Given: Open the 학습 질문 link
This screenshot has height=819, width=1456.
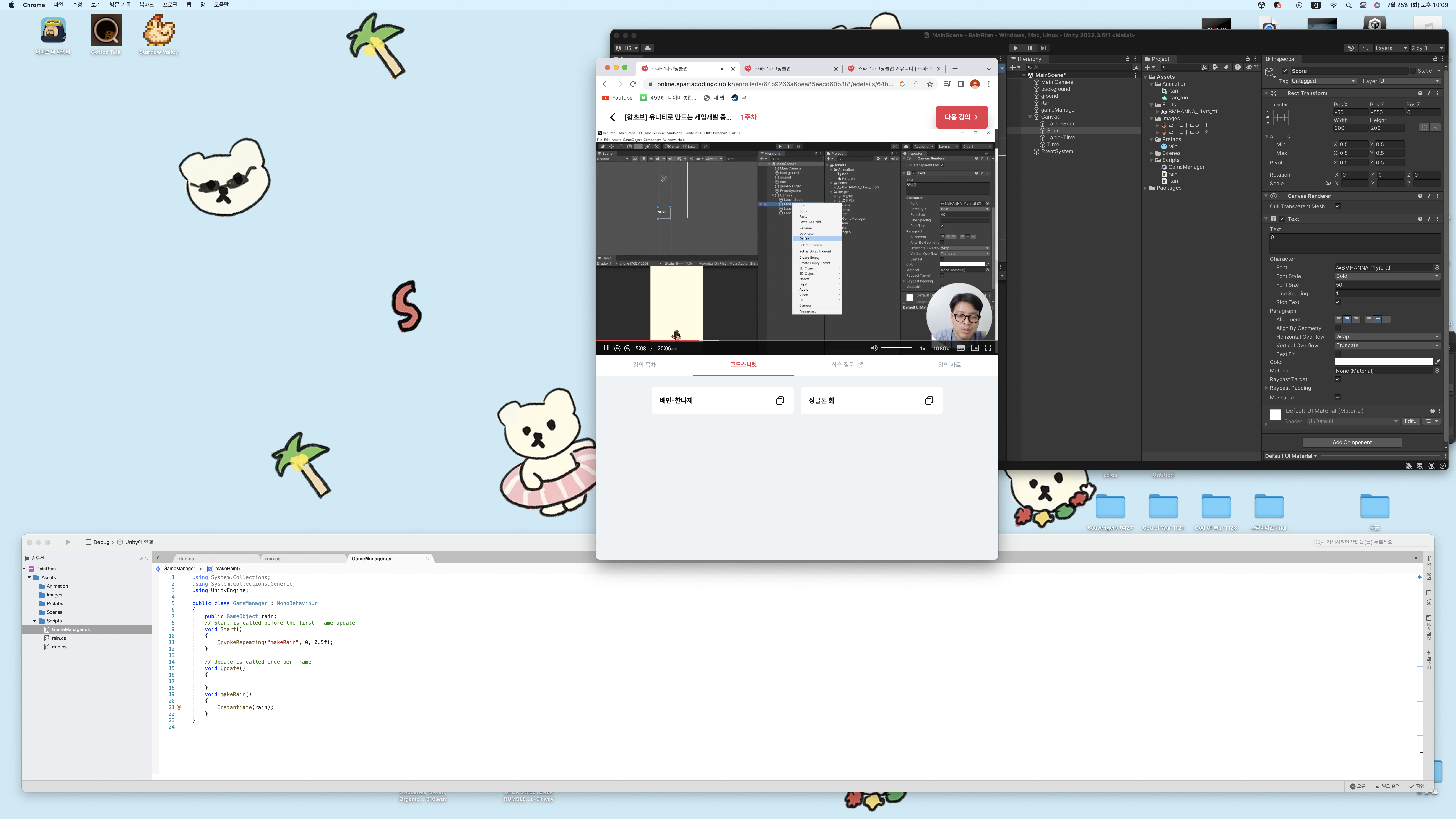Looking at the screenshot, I should (x=847, y=365).
